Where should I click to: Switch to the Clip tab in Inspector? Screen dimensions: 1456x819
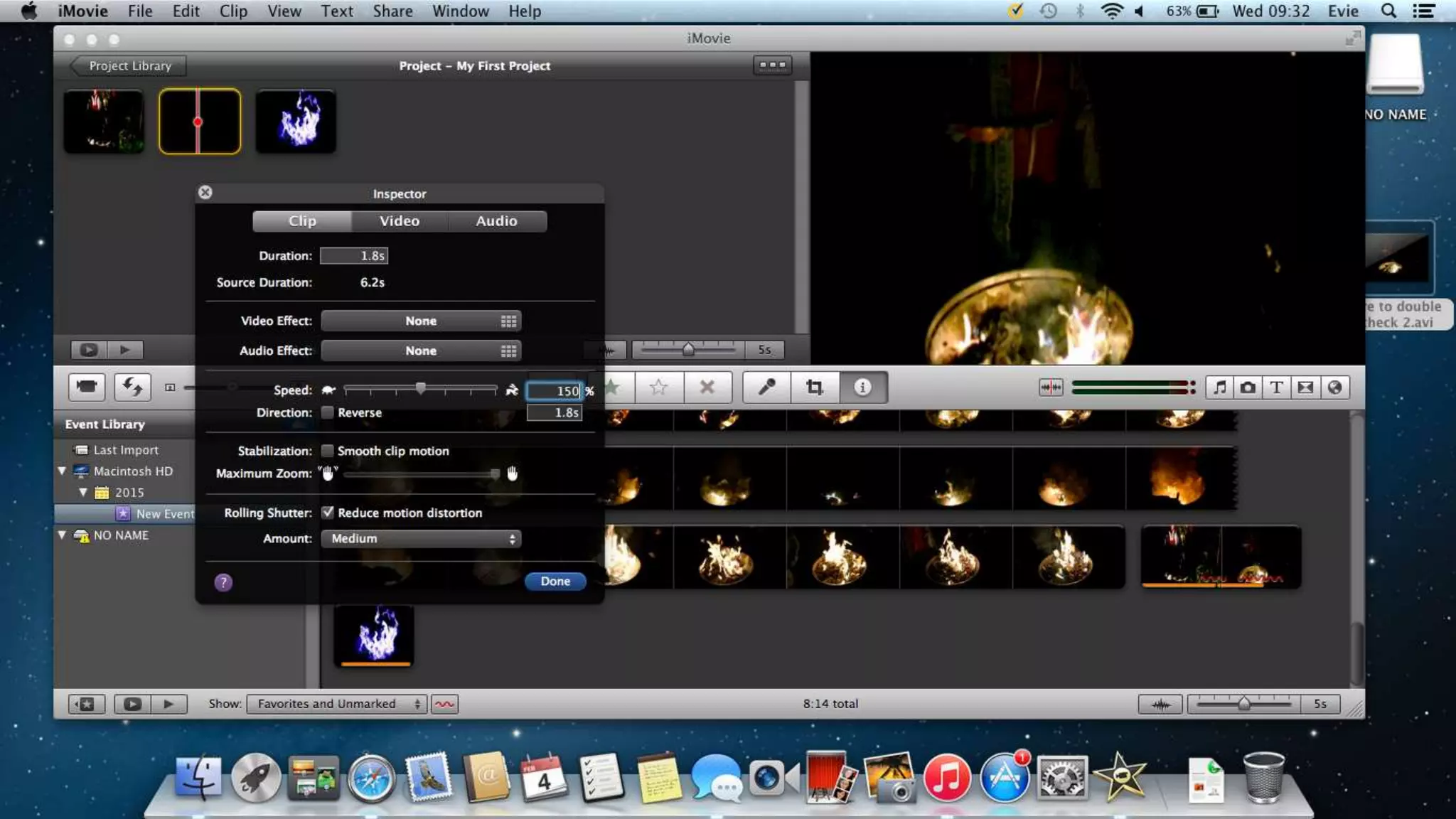(302, 221)
